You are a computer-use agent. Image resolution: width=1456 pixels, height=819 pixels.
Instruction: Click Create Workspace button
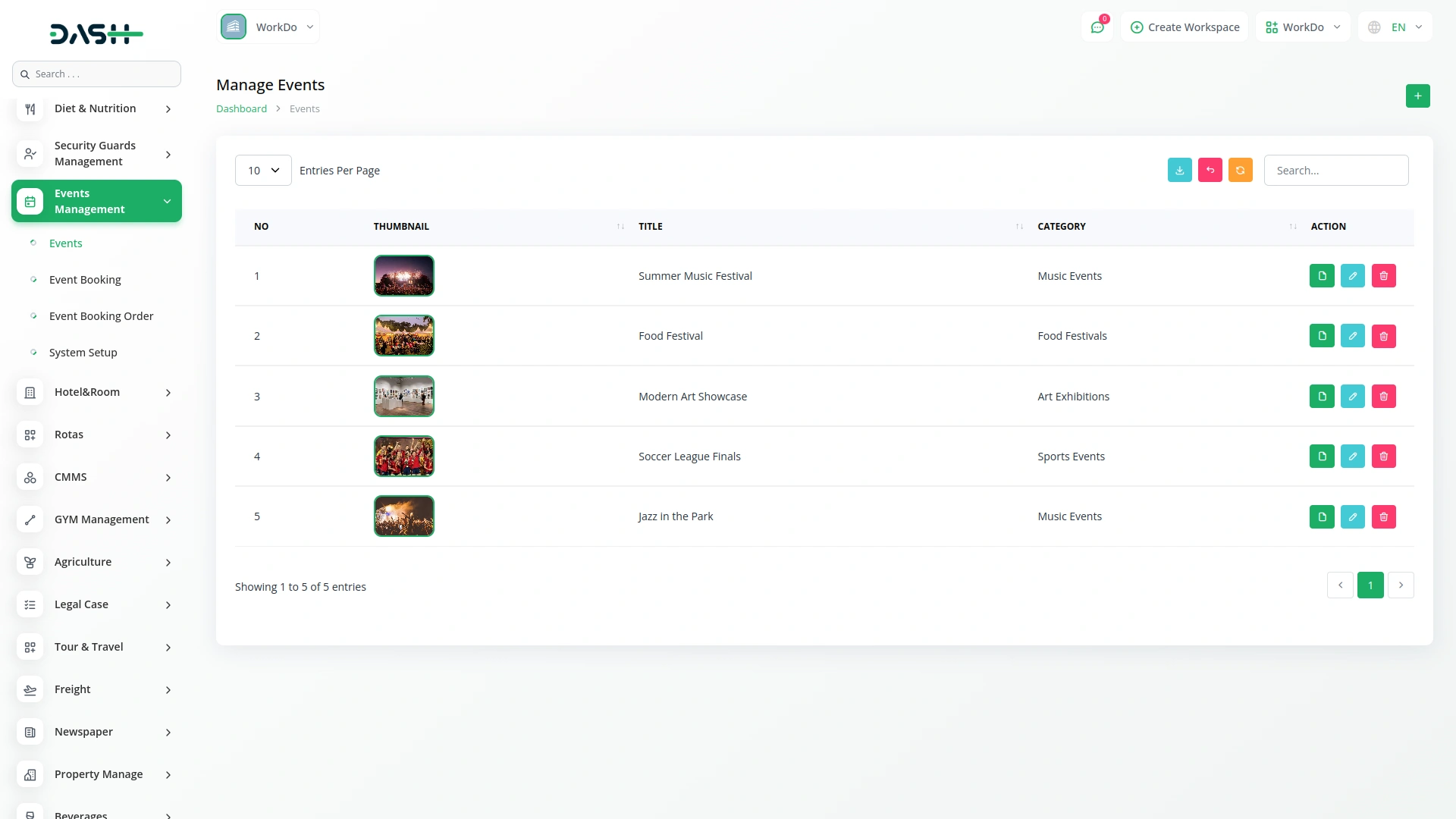(1185, 27)
